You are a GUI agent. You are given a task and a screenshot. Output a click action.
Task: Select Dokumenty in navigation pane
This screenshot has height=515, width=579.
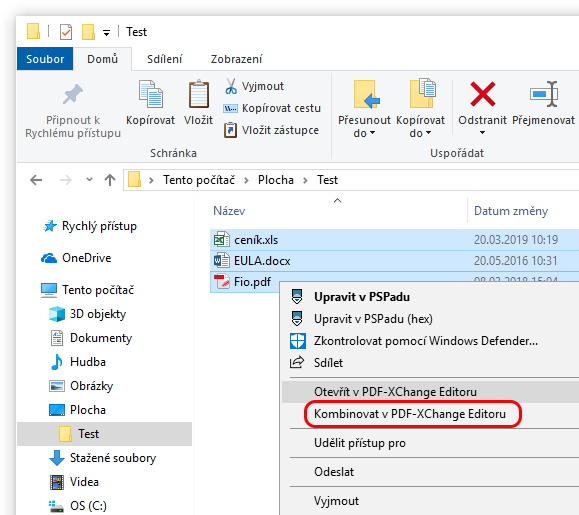(x=101, y=338)
